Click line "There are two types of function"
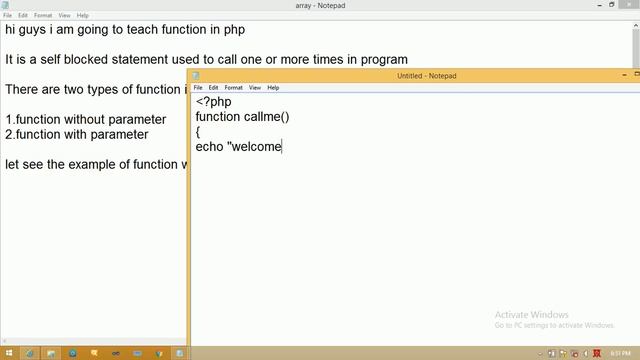Viewport: 640px width, 360px height. [96, 89]
